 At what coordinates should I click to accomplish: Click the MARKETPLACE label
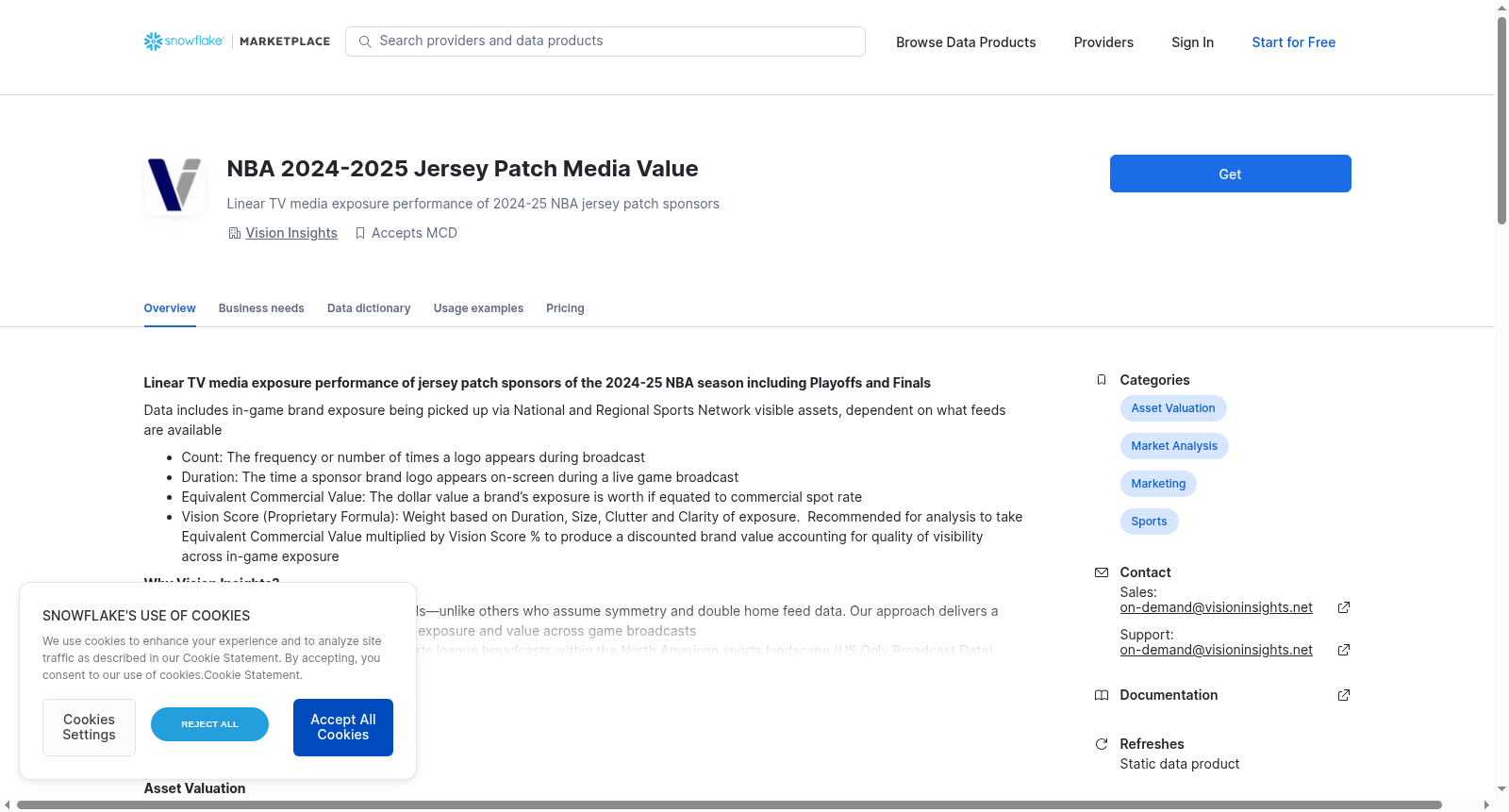click(x=285, y=41)
